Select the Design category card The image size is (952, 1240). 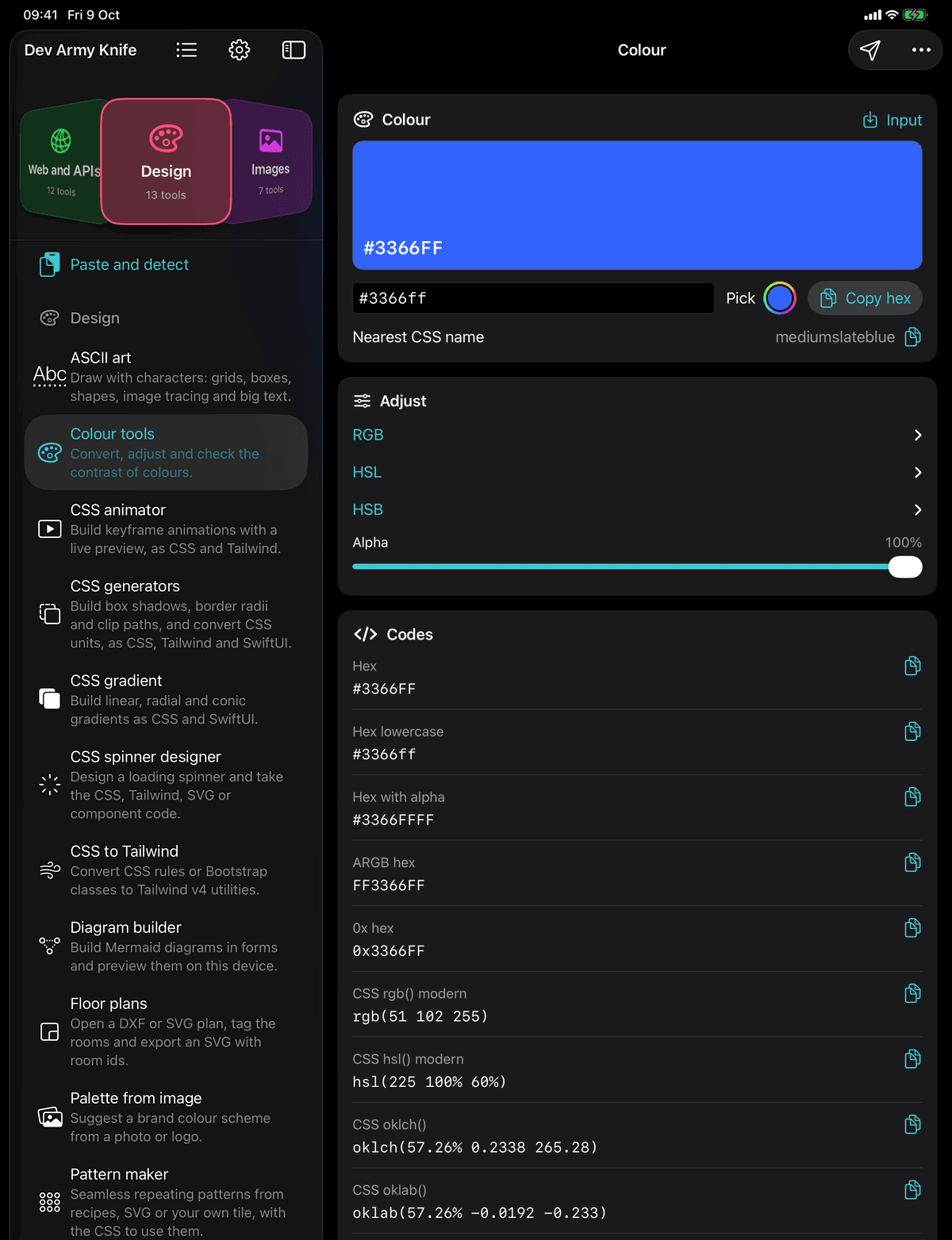point(166,161)
